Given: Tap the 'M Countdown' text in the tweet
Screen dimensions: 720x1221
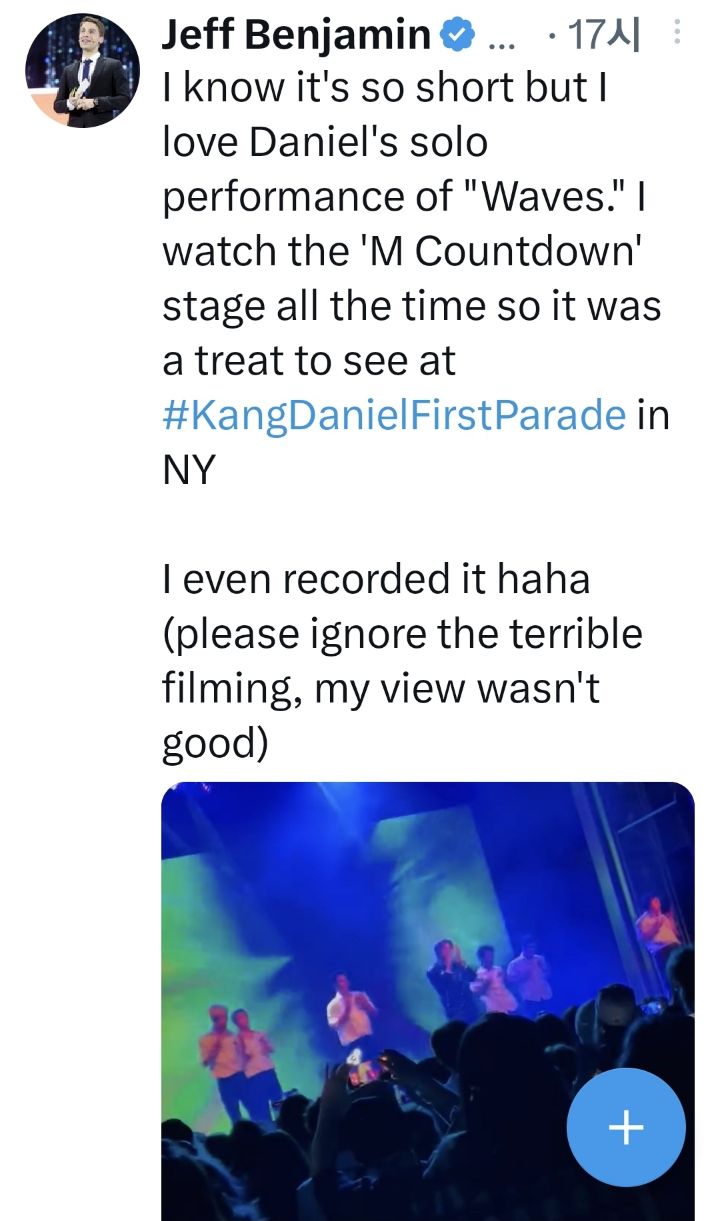Looking at the screenshot, I should point(527,252).
